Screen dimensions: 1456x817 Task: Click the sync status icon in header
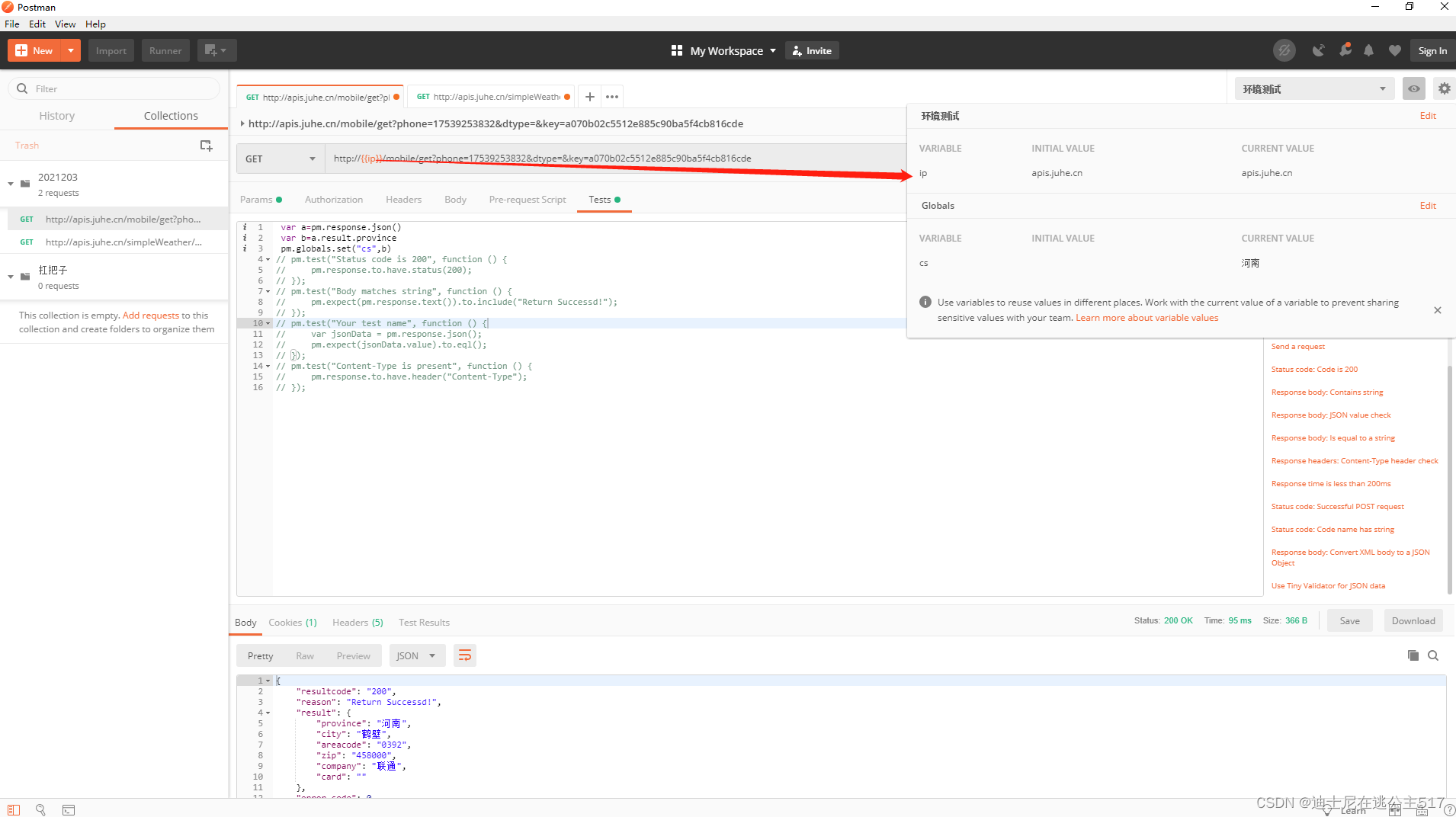[x=1284, y=50]
